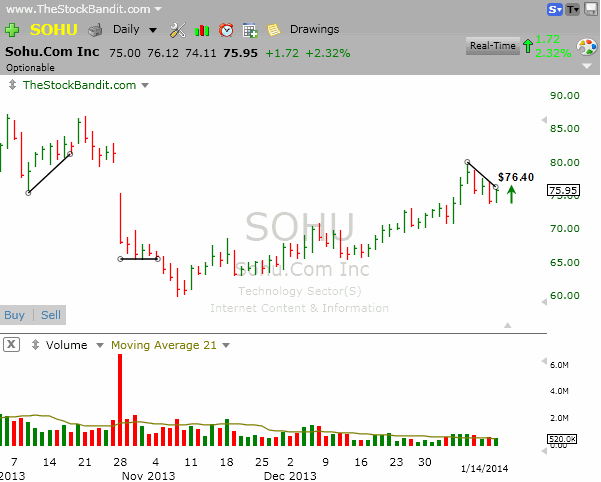Viewport: 601px width, 482px height.
Task: Click the green plus add-symbol icon
Action: tap(12, 30)
